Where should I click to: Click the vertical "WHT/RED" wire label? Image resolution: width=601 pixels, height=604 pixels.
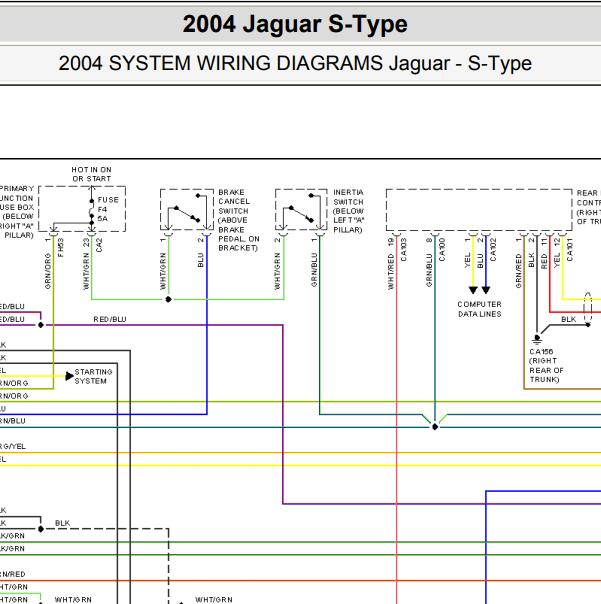(391, 271)
